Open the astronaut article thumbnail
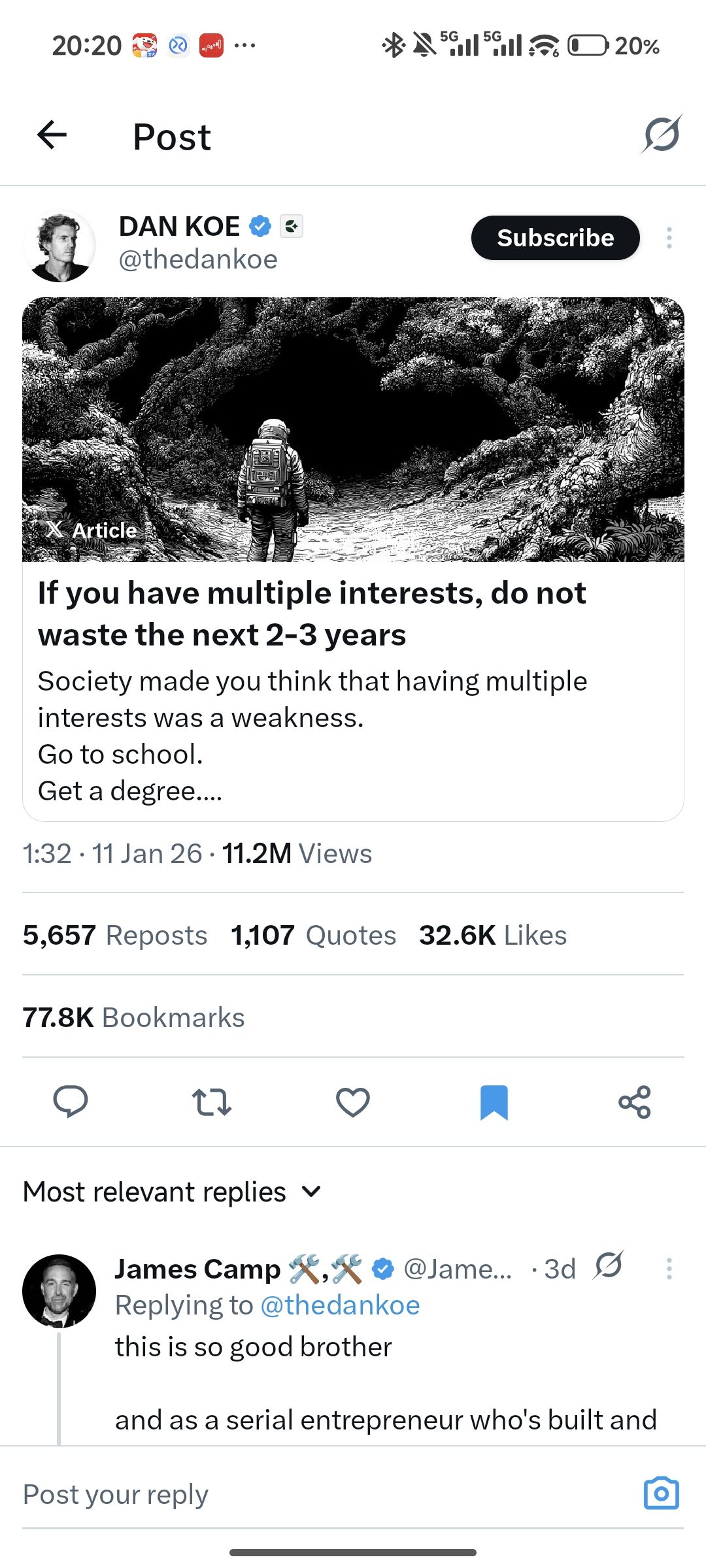The height and width of the screenshot is (1568, 706). (x=353, y=429)
